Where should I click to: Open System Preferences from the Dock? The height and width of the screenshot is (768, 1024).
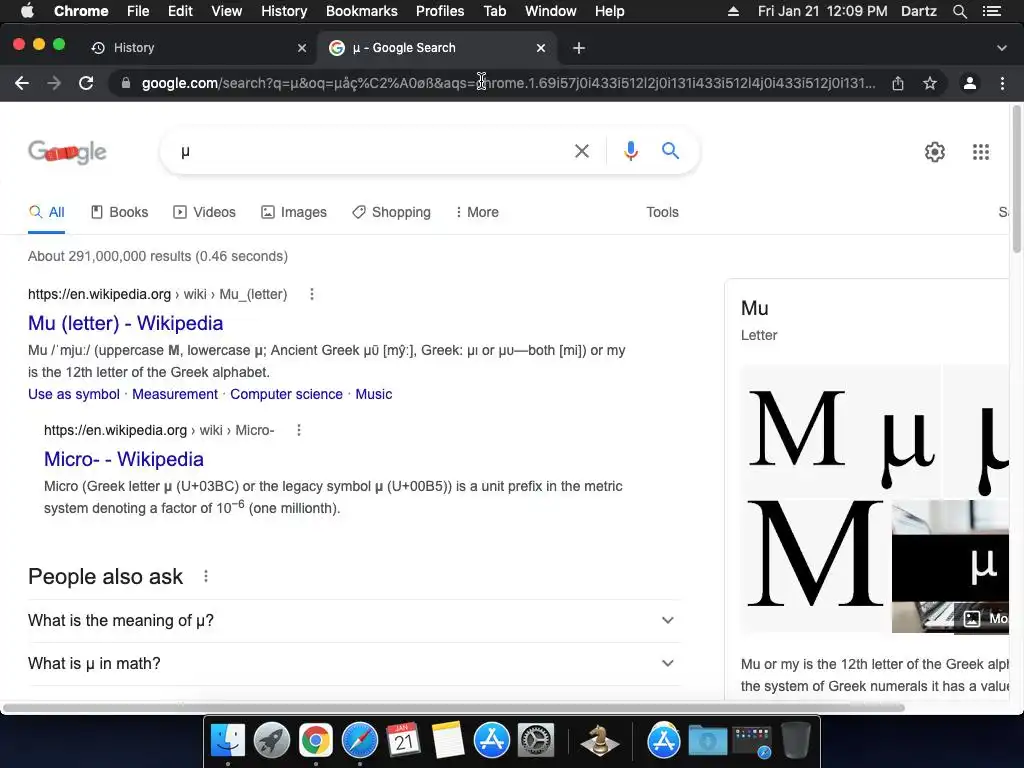coord(536,741)
